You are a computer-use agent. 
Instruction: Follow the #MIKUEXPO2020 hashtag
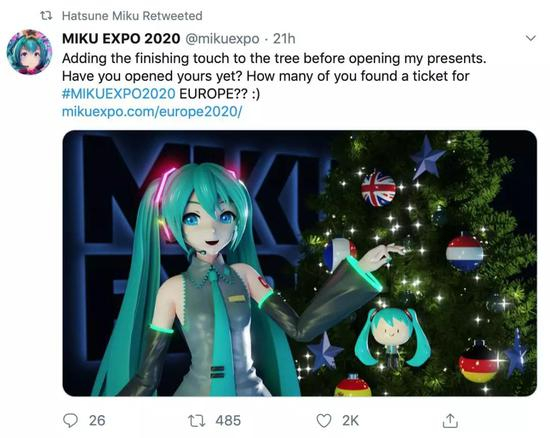[x=119, y=94]
